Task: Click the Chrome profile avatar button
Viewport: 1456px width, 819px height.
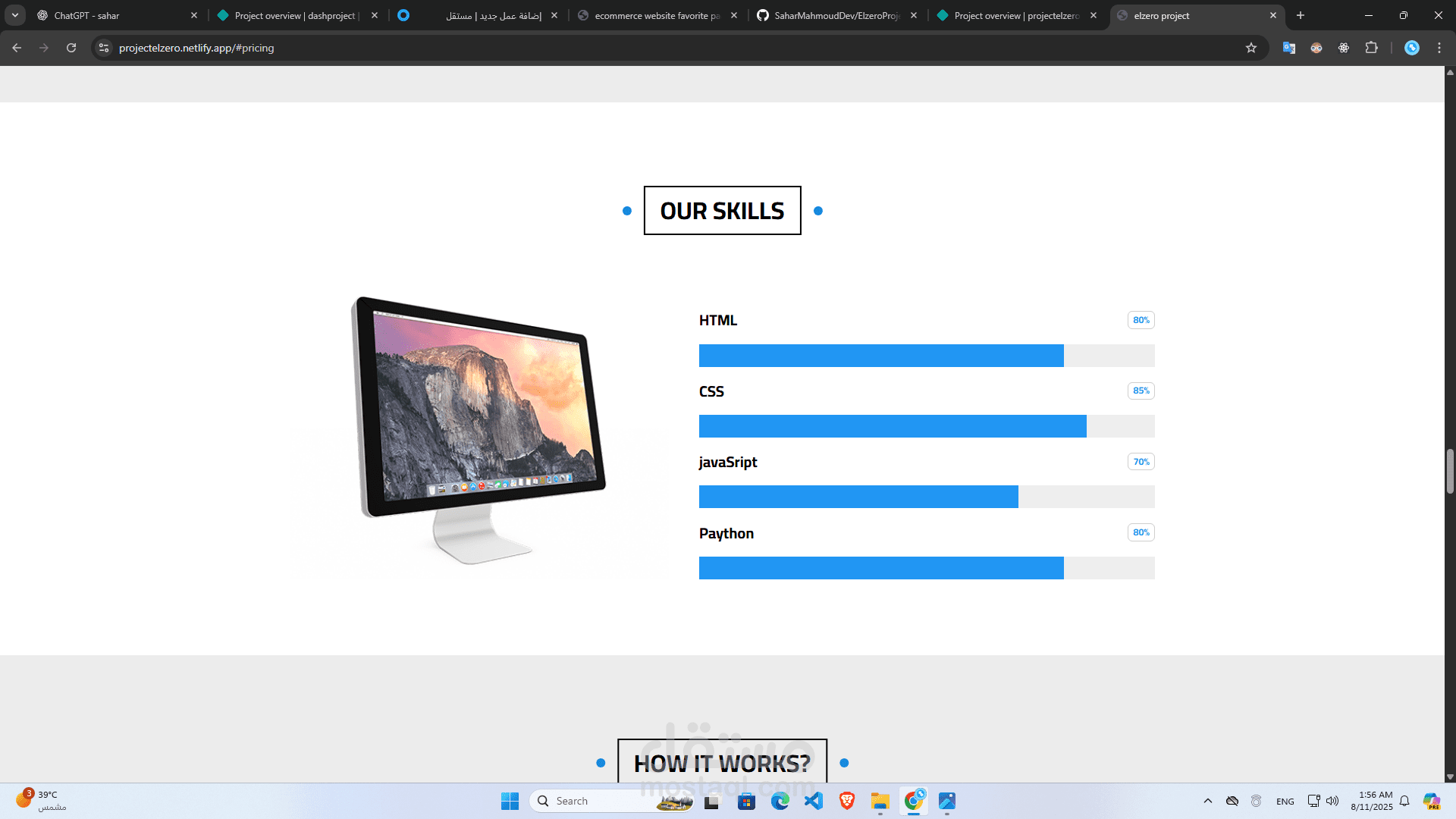Action: [x=1411, y=48]
